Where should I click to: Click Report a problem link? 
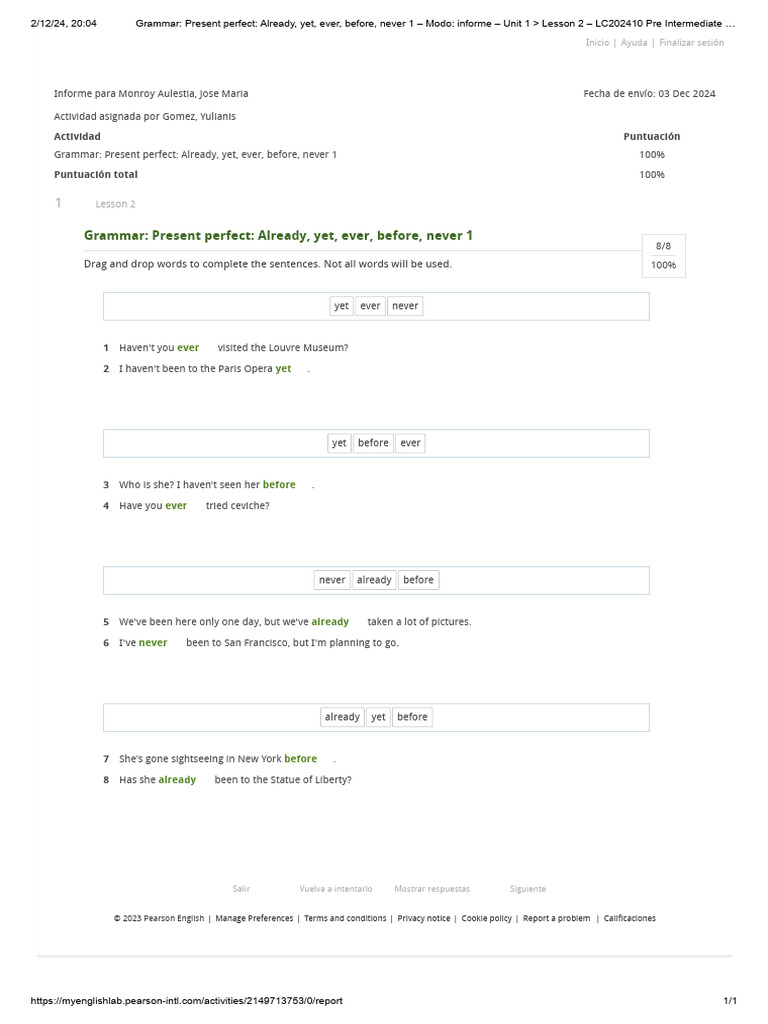pyautogui.click(x=557, y=918)
